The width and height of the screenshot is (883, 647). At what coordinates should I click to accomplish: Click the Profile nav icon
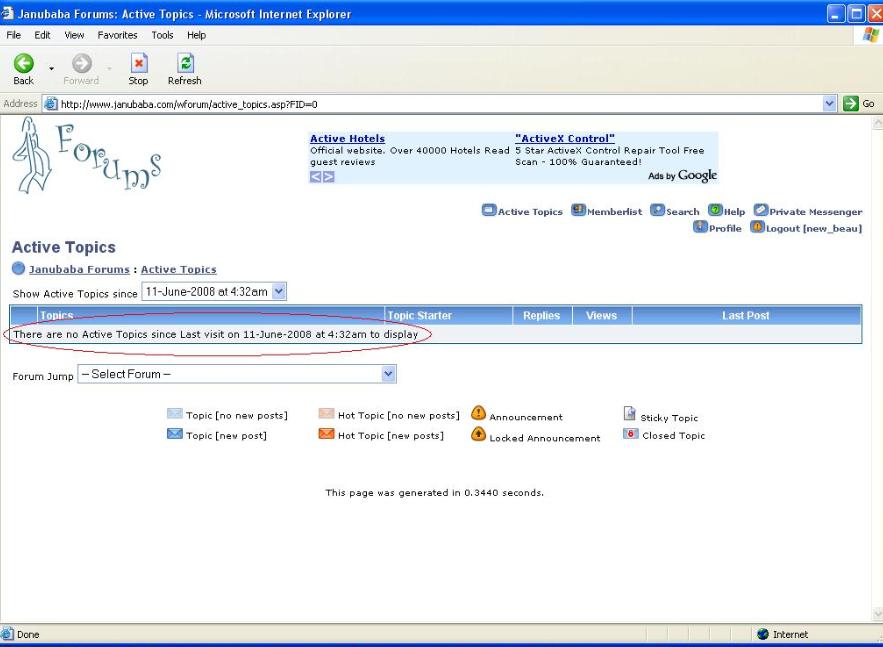(700, 226)
